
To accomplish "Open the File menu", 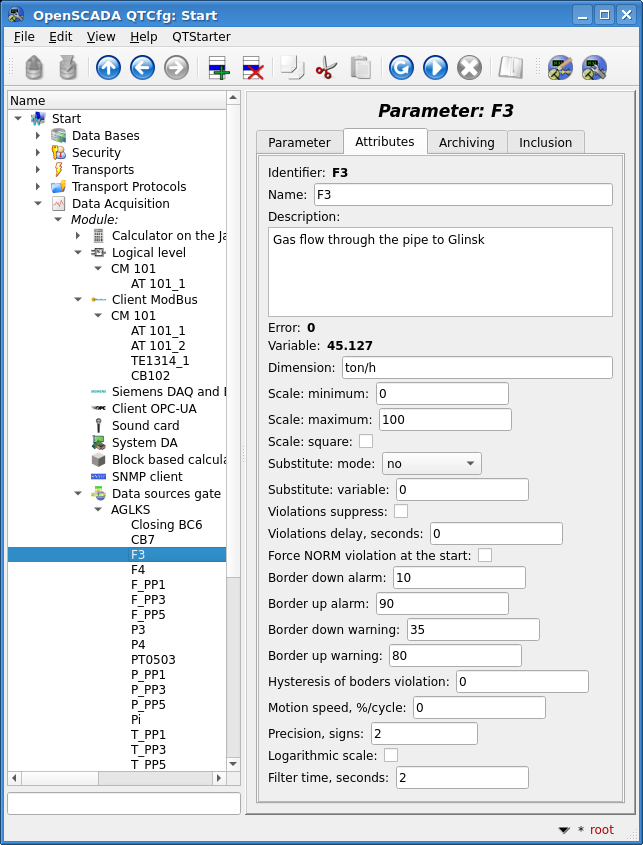I will point(24,37).
